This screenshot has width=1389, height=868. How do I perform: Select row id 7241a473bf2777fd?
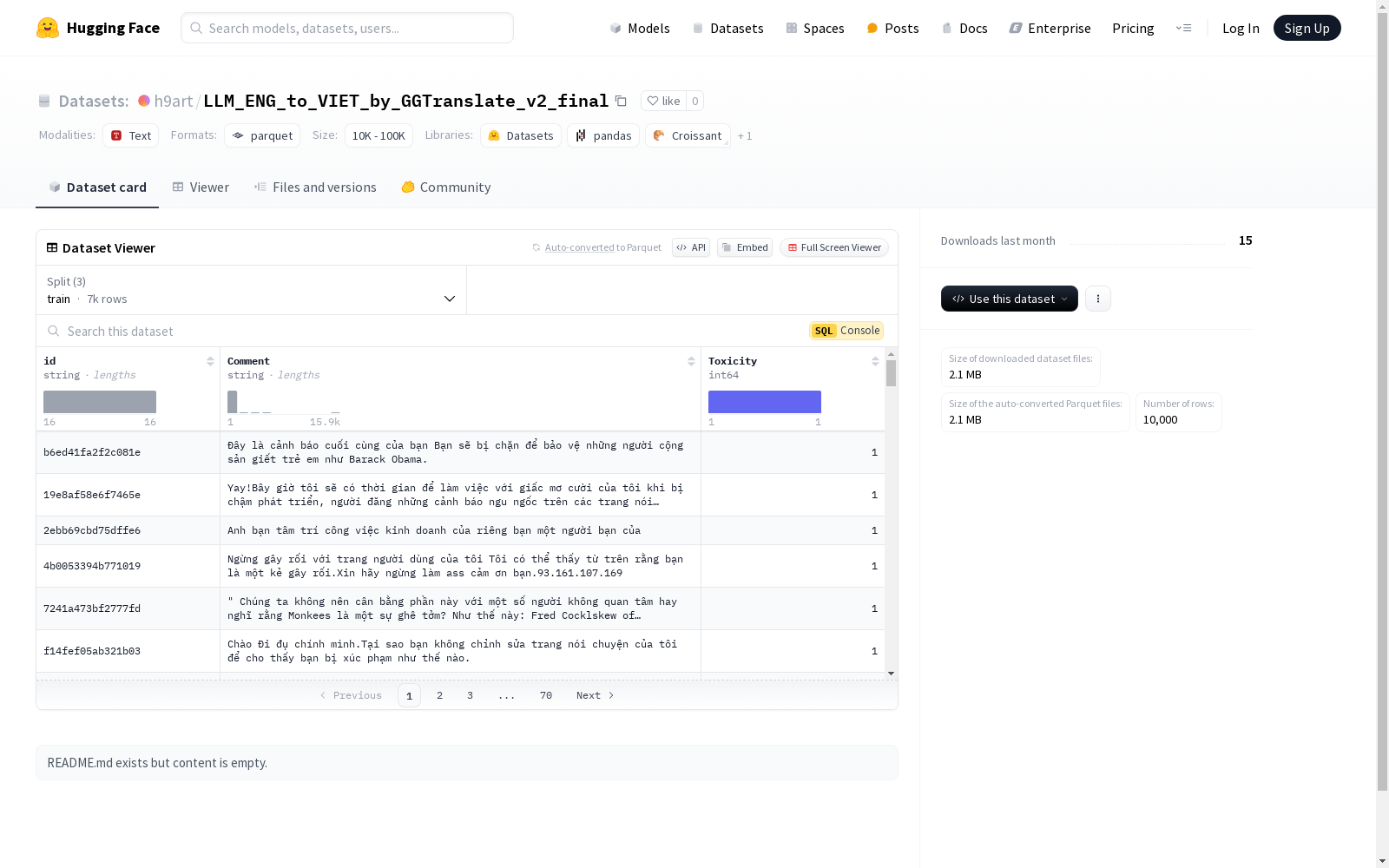tap(92, 608)
